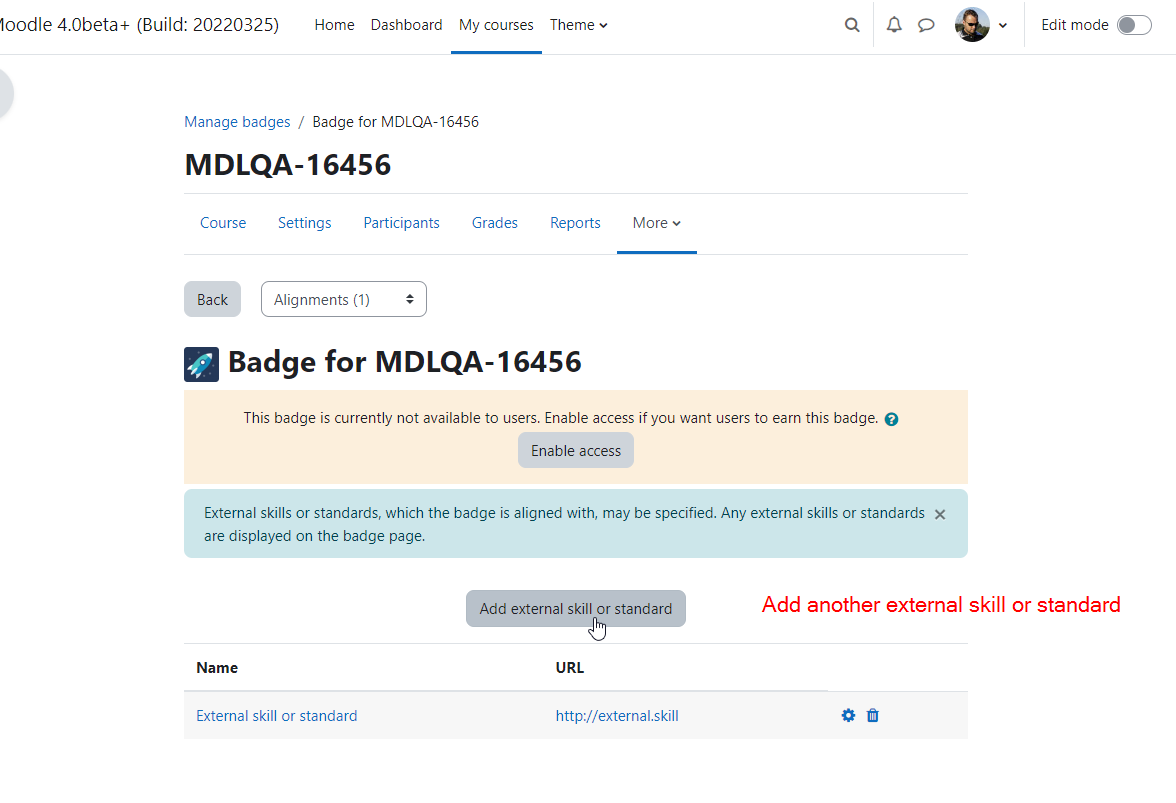Click the user avatar picture
This screenshot has width=1176, height=803.
coord(972,25)
